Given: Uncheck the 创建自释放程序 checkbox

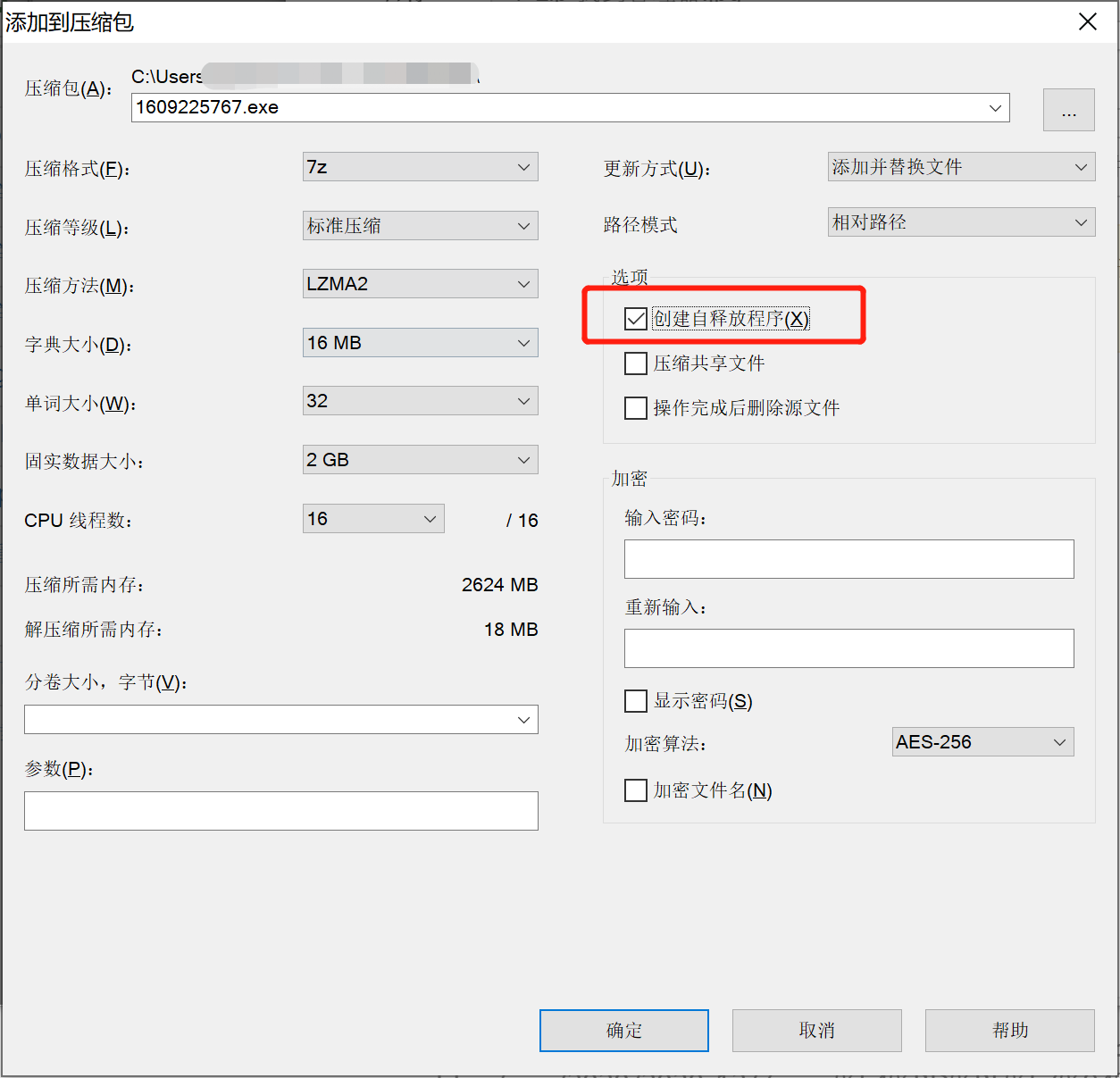Looking at the screenshot, I should click(636, 319).
